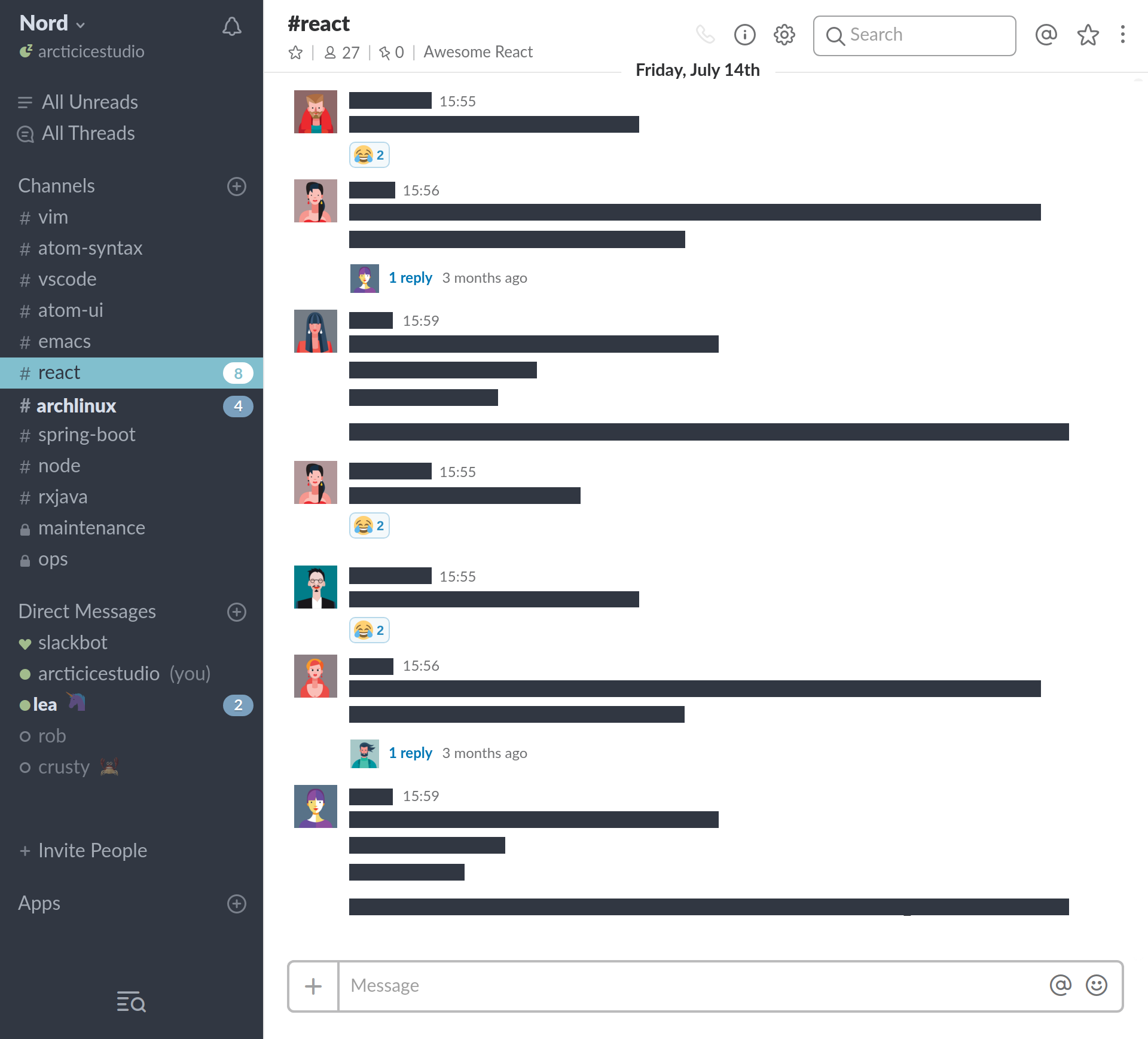This screenshot has width=1148, height=1039.
Task: Click the + button in the message input area
Action: (x=312, y=984)
